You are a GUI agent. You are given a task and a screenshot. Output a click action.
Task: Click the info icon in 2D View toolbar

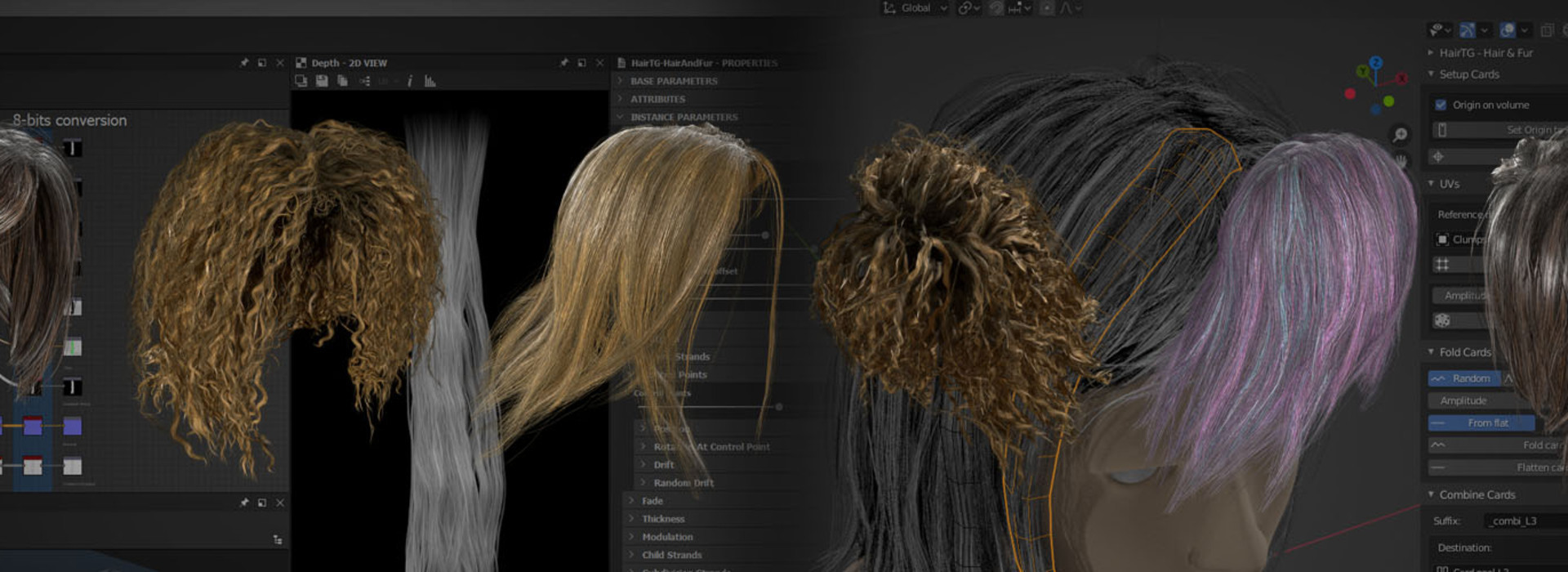click(x=409, y=81)
